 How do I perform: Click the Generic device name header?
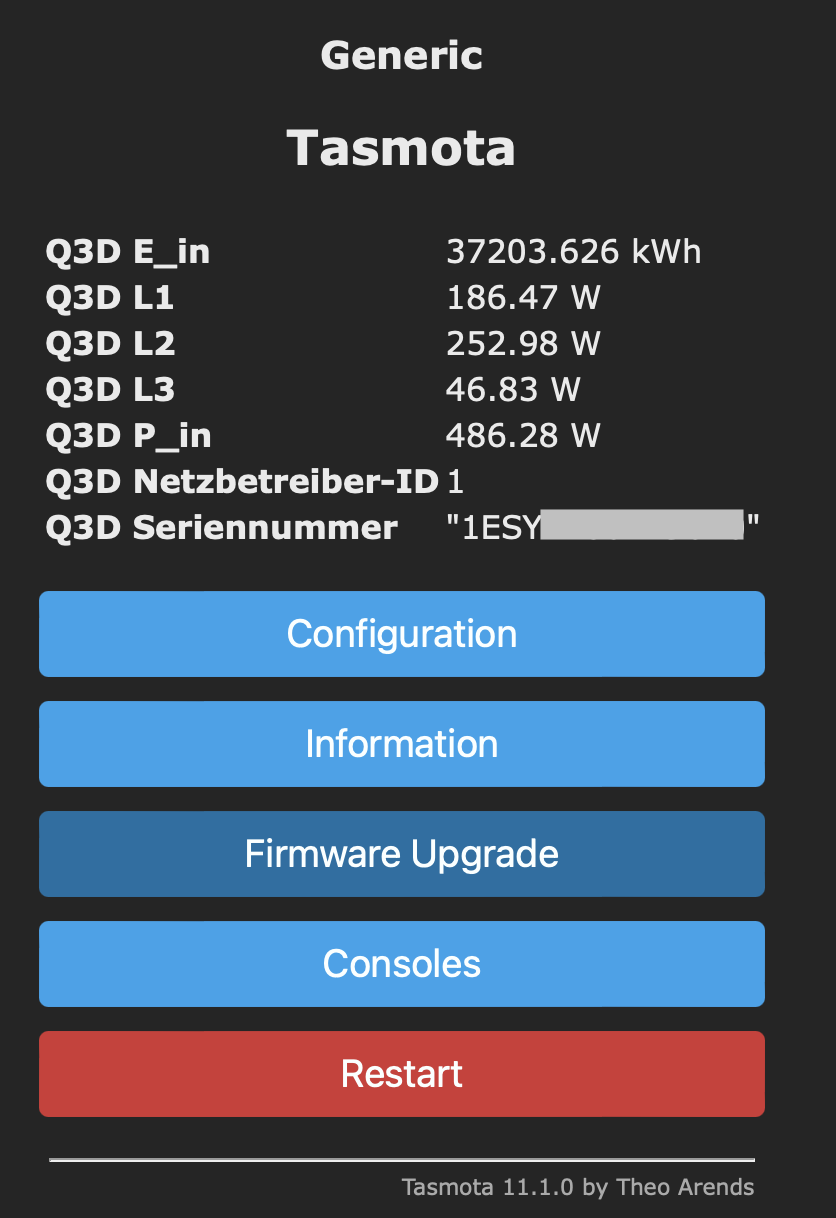[x=401, y=55]
